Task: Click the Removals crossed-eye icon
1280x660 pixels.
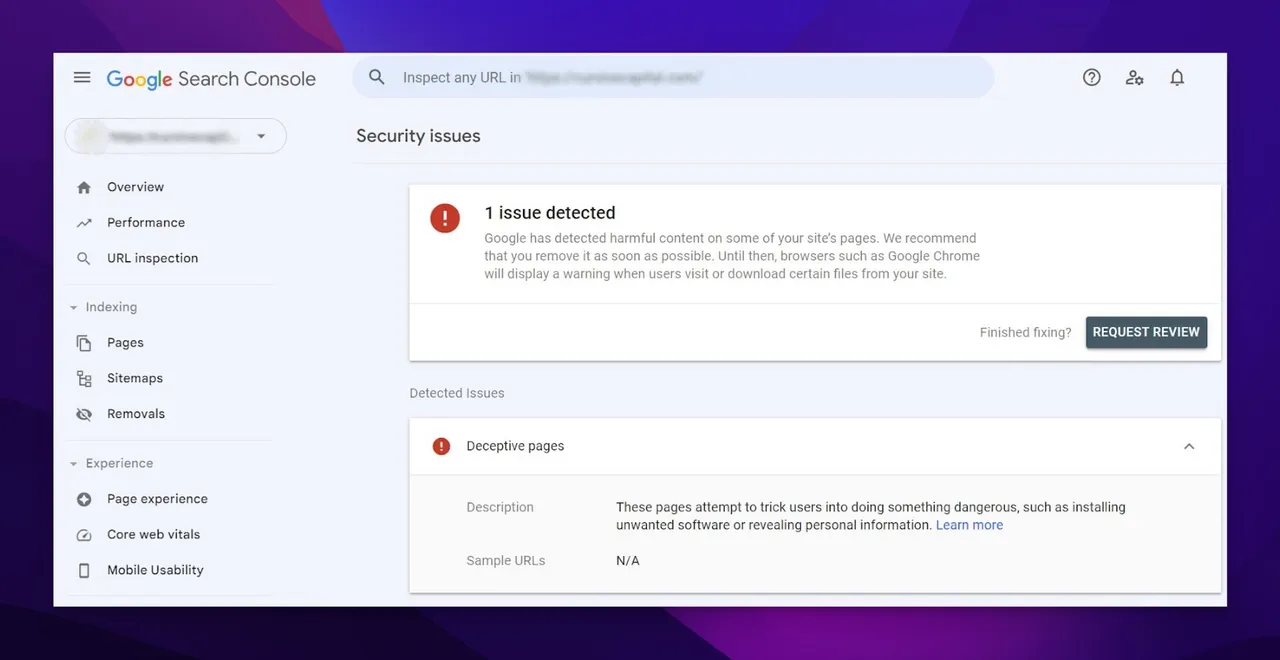Action: pyautogui.click(x=84, y=414)
